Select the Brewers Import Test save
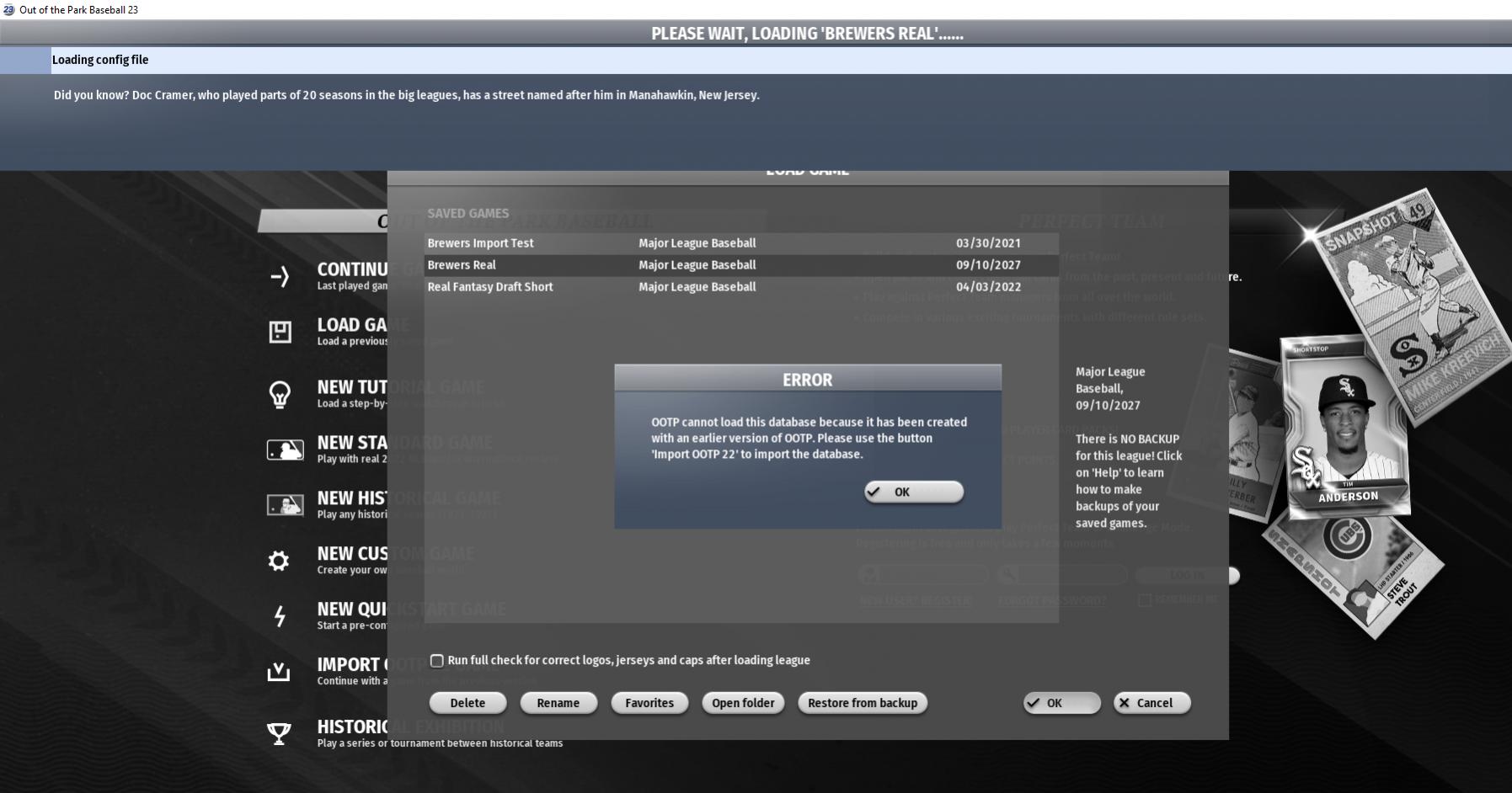 (480, 243)
